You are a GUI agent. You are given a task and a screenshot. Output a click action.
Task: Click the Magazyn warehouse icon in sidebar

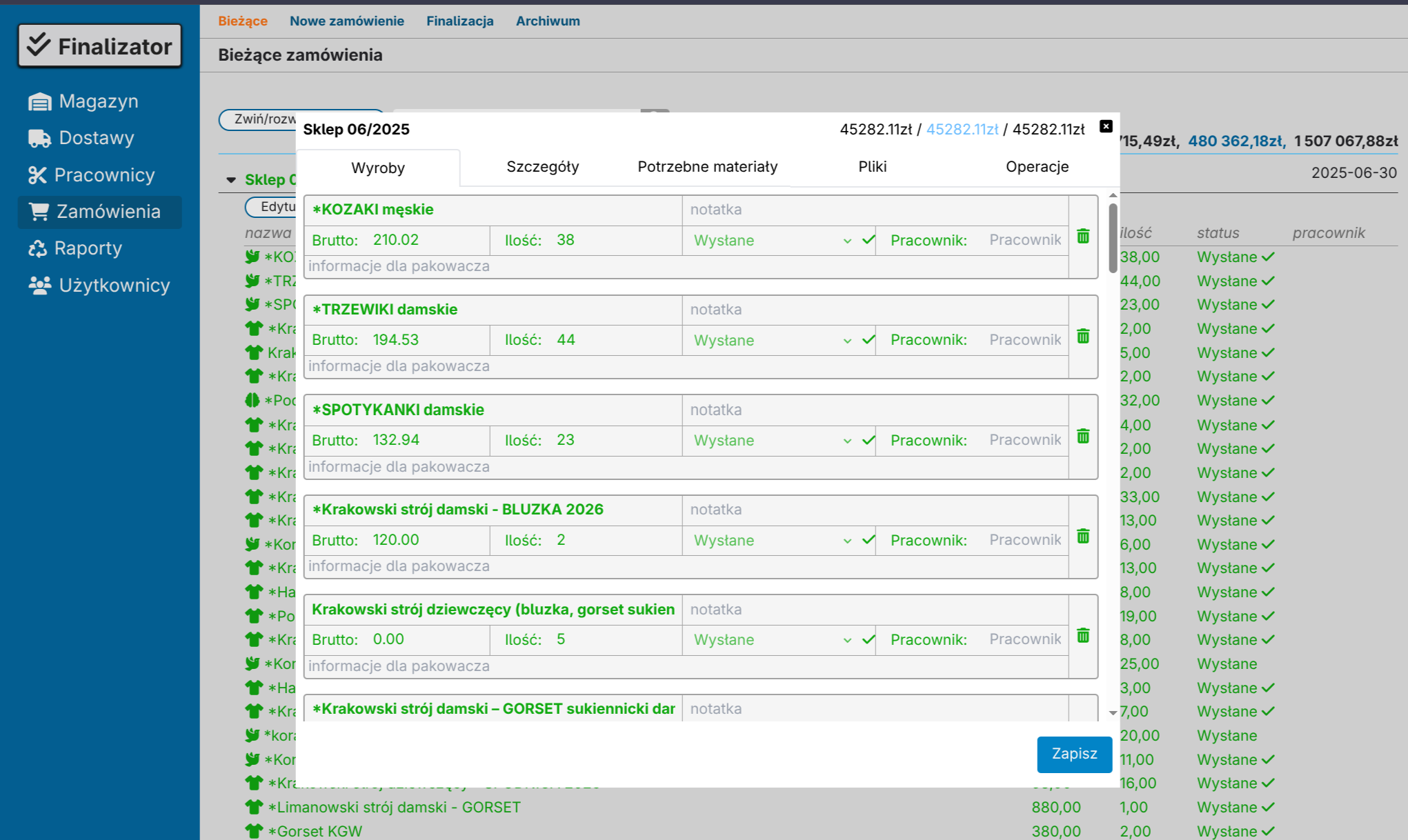click(39, 102)
